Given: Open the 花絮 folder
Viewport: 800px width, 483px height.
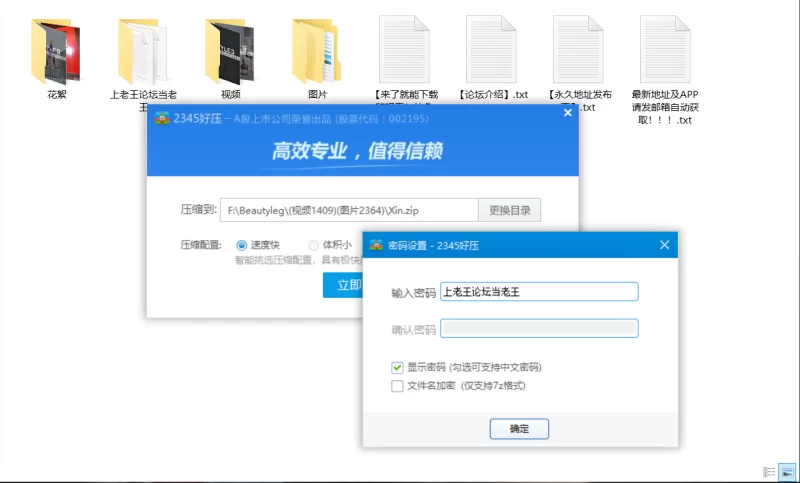Looking at the screenshot, I should tap(56, 52).
